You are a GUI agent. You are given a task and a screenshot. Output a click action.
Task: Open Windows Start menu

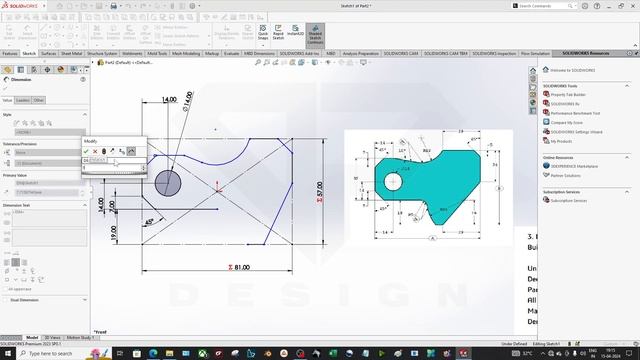coord(8,353)
